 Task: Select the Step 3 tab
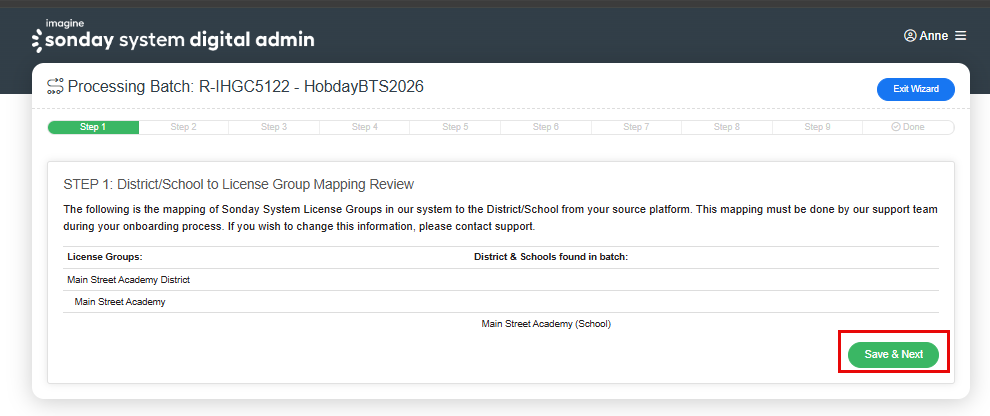[274, 127]
